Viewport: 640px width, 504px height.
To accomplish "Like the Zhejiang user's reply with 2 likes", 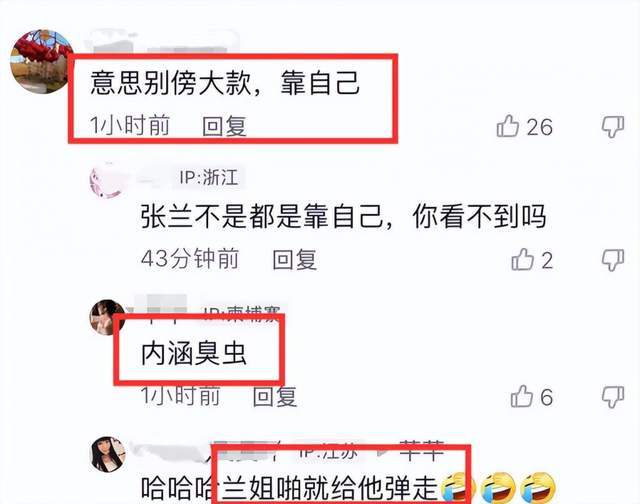I will click(522, 260).
